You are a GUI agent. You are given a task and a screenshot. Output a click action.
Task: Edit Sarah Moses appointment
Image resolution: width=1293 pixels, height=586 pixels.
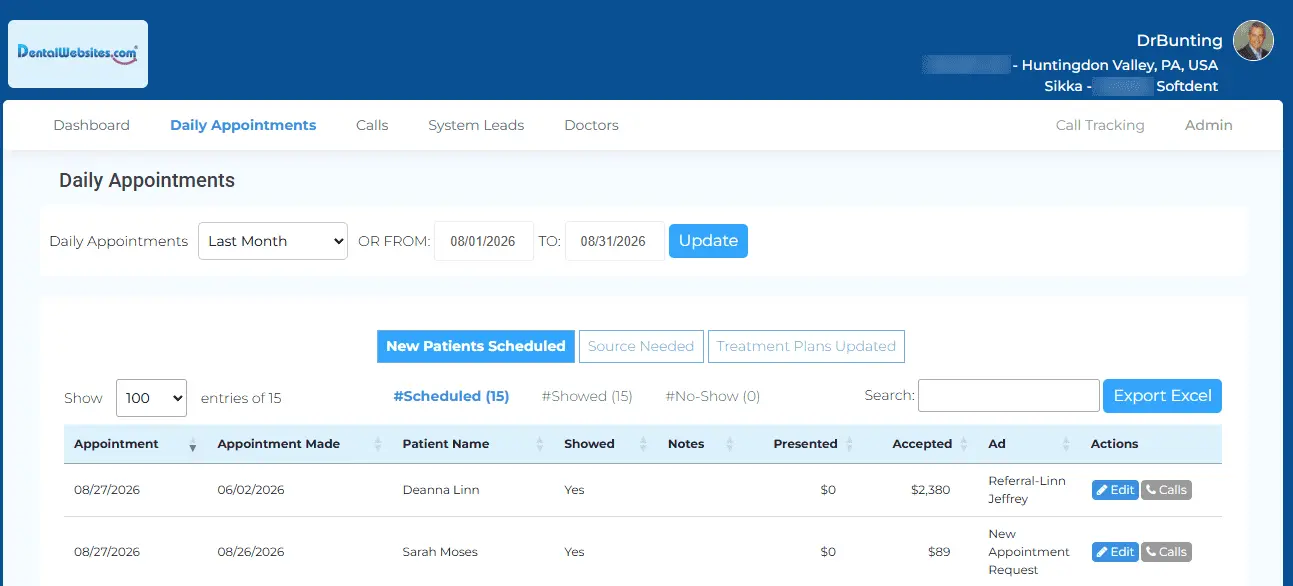1115,552
